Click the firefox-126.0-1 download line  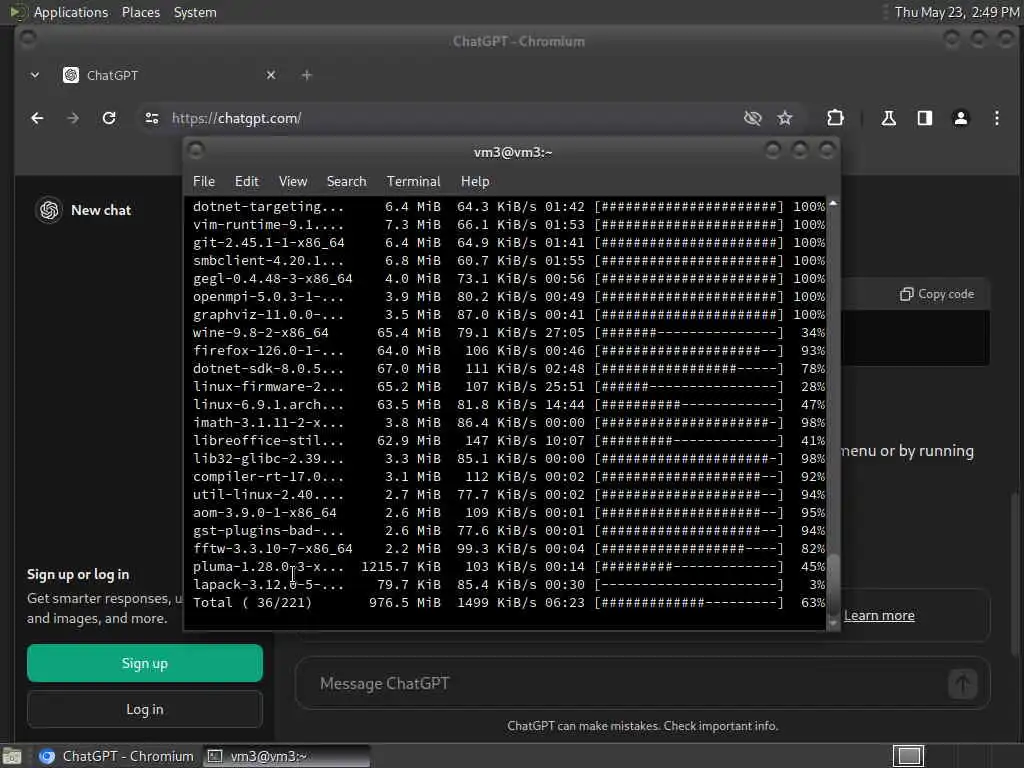(509, 351)
